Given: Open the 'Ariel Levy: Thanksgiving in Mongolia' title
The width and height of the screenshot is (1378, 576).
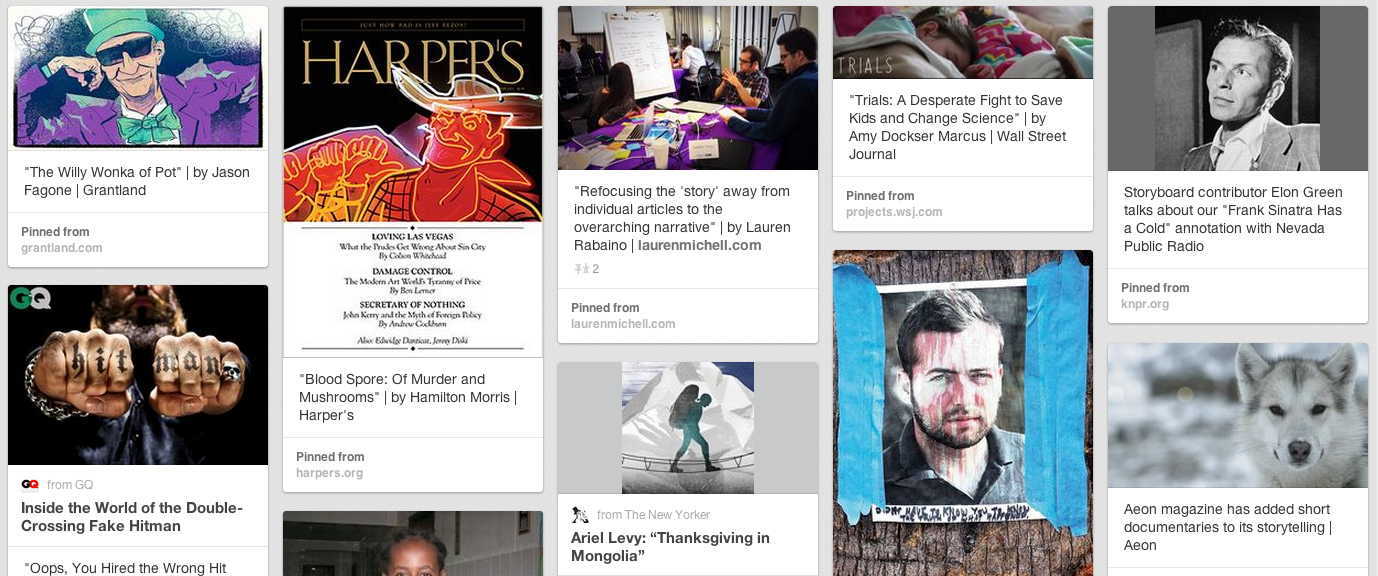Looking at the screenshot, I should pos(670,547).
